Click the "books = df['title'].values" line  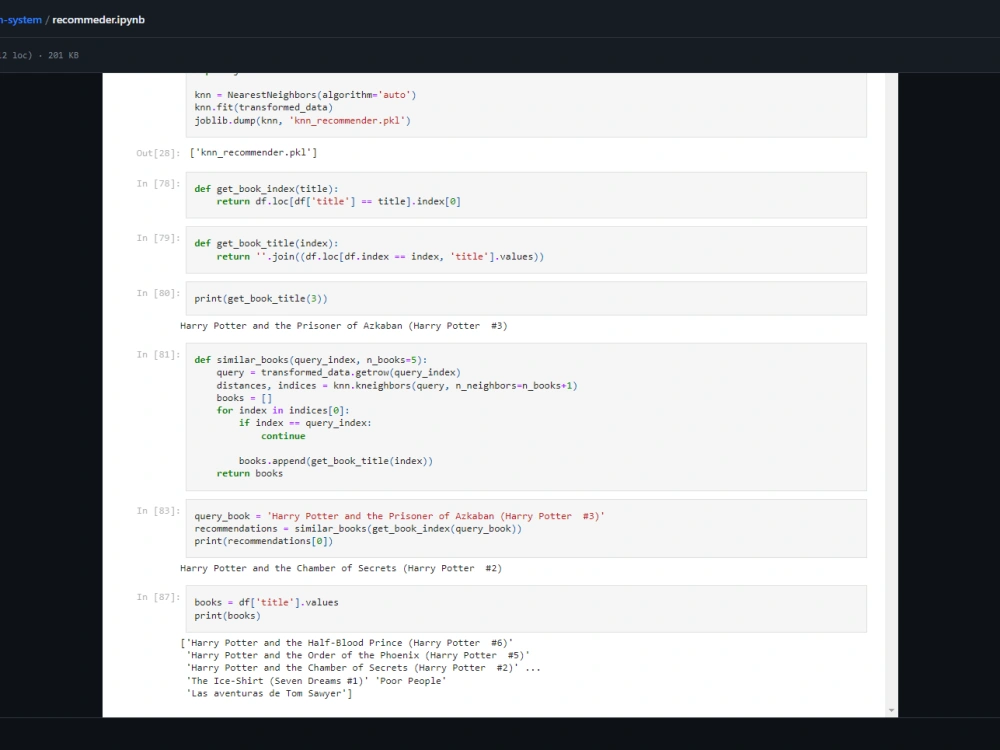coord(267,603)
